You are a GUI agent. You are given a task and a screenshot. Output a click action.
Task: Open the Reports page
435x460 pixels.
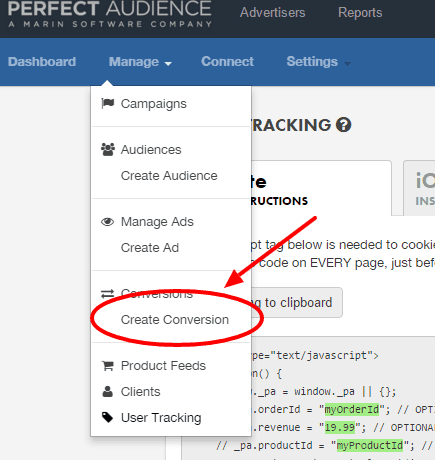tap(360, 12)
